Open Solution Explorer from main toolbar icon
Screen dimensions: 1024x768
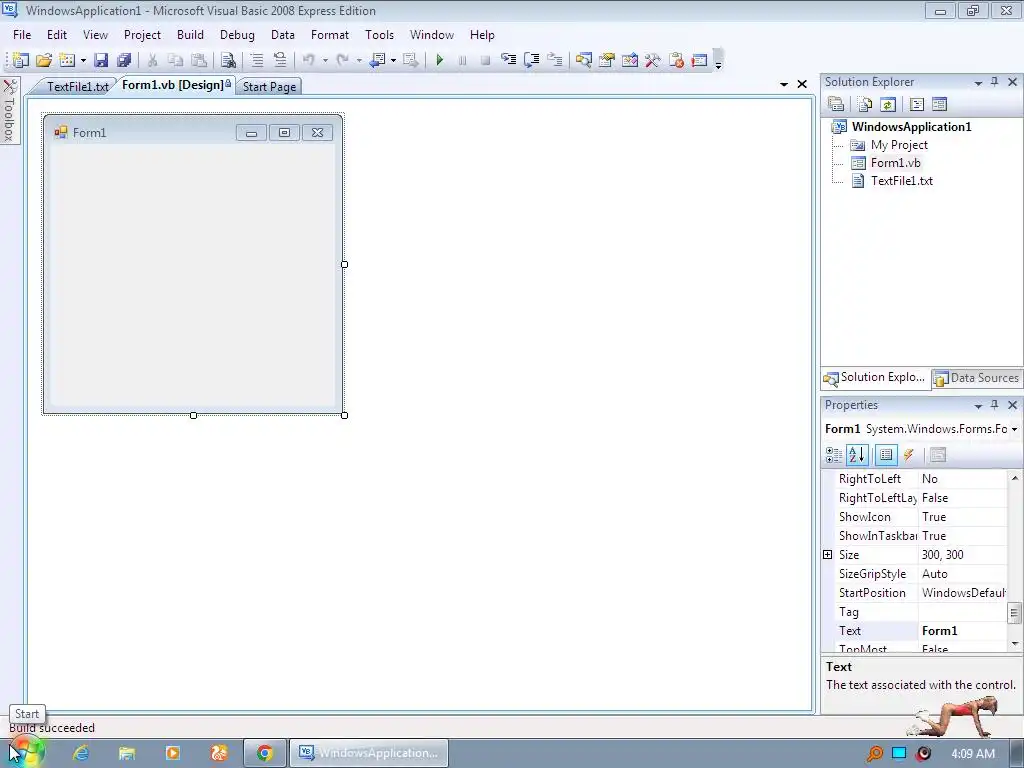click(584, 60)
